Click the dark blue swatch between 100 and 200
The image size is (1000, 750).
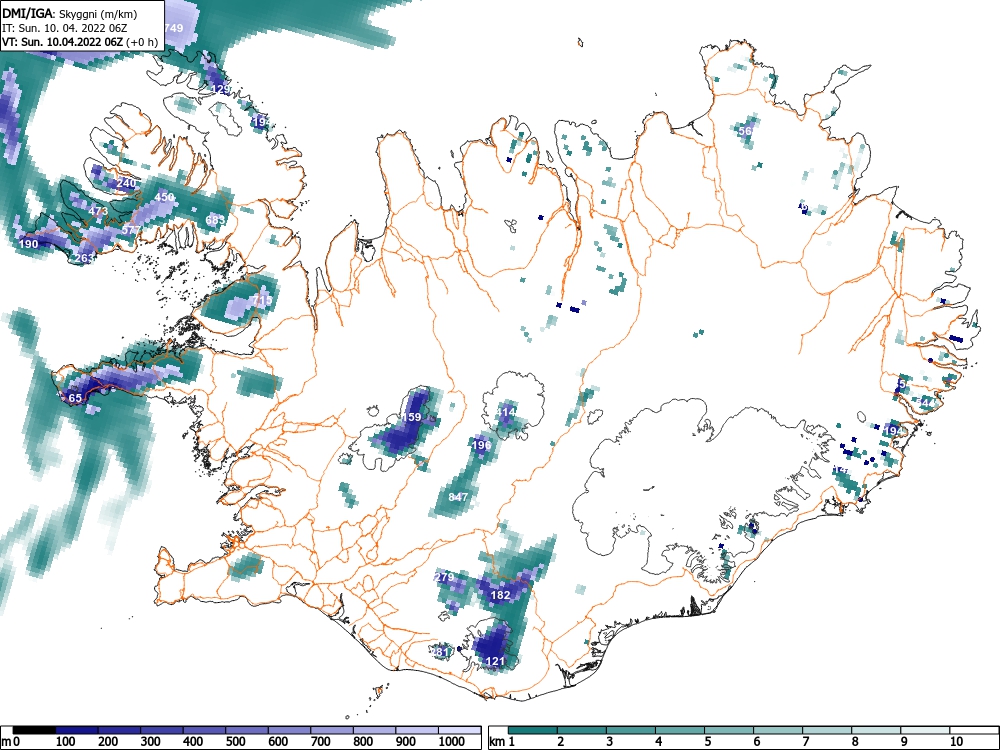tap(77, 730)
